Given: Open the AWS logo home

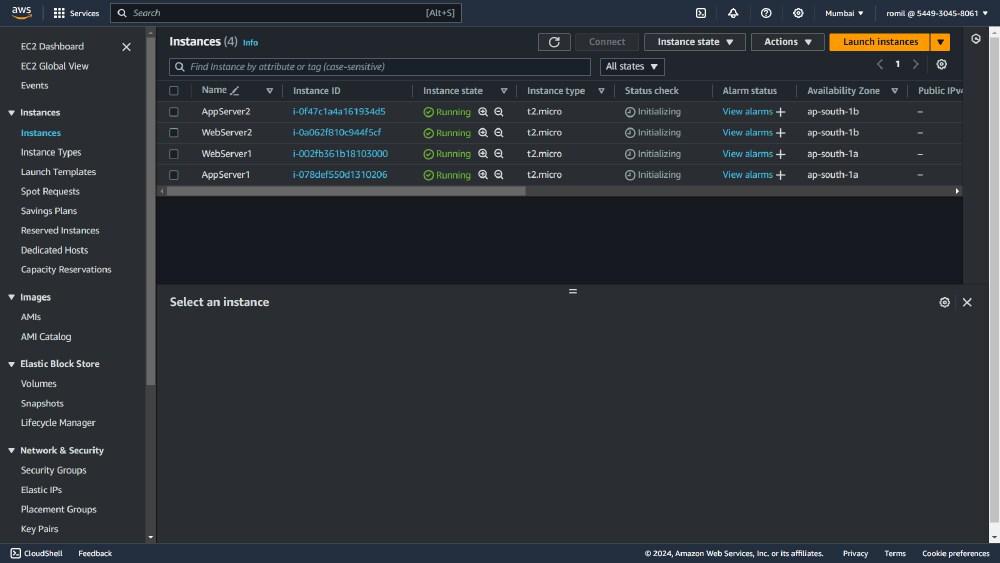Looking at the screenshot, I should (21, 13).
